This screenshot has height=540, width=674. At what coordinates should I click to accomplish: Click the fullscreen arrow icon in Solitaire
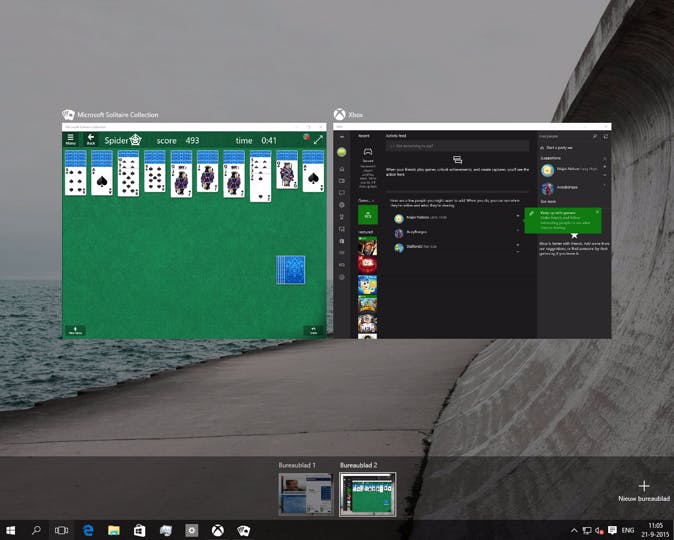(x=318, y=140)
